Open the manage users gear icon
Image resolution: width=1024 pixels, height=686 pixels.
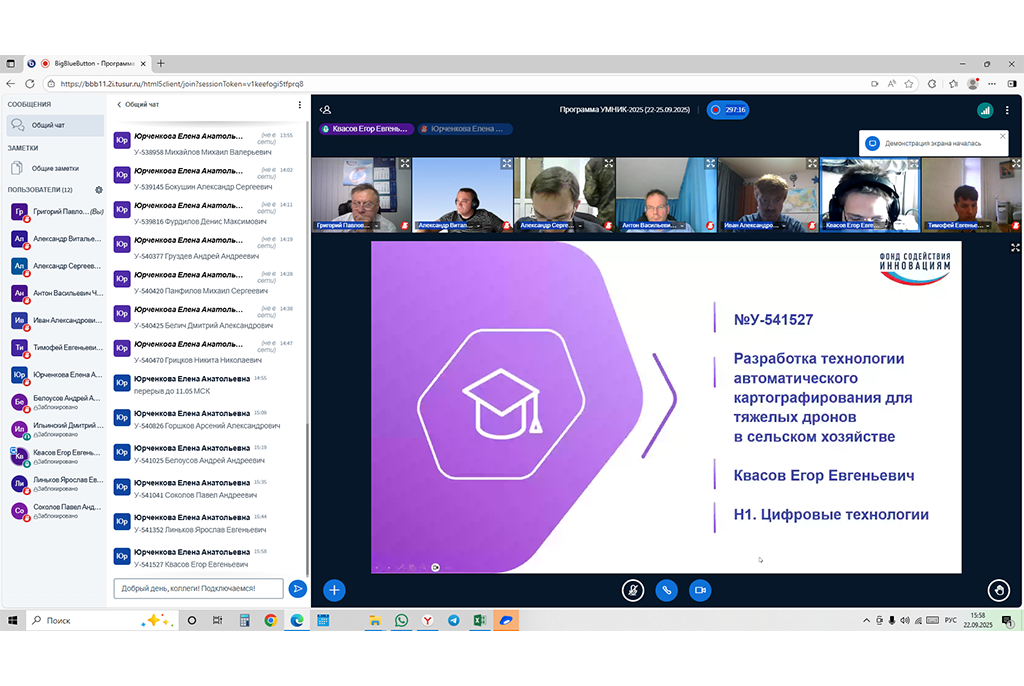point(99,190)
